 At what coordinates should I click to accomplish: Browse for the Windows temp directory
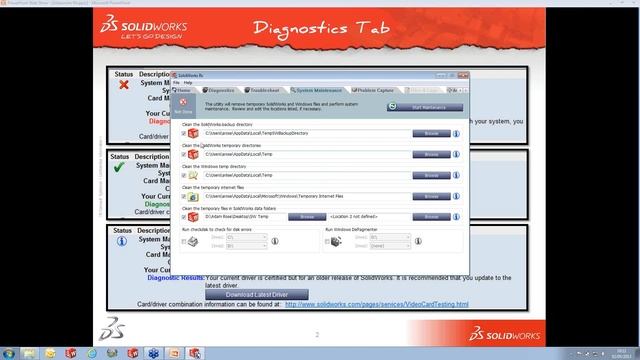pyautogui.click(x=431, y=176)
